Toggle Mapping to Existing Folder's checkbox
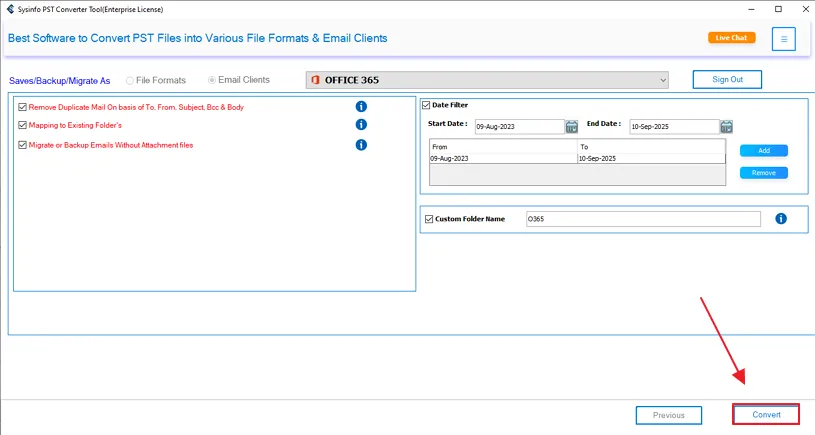Screen dimensions: 815x435 coord(22,126)
